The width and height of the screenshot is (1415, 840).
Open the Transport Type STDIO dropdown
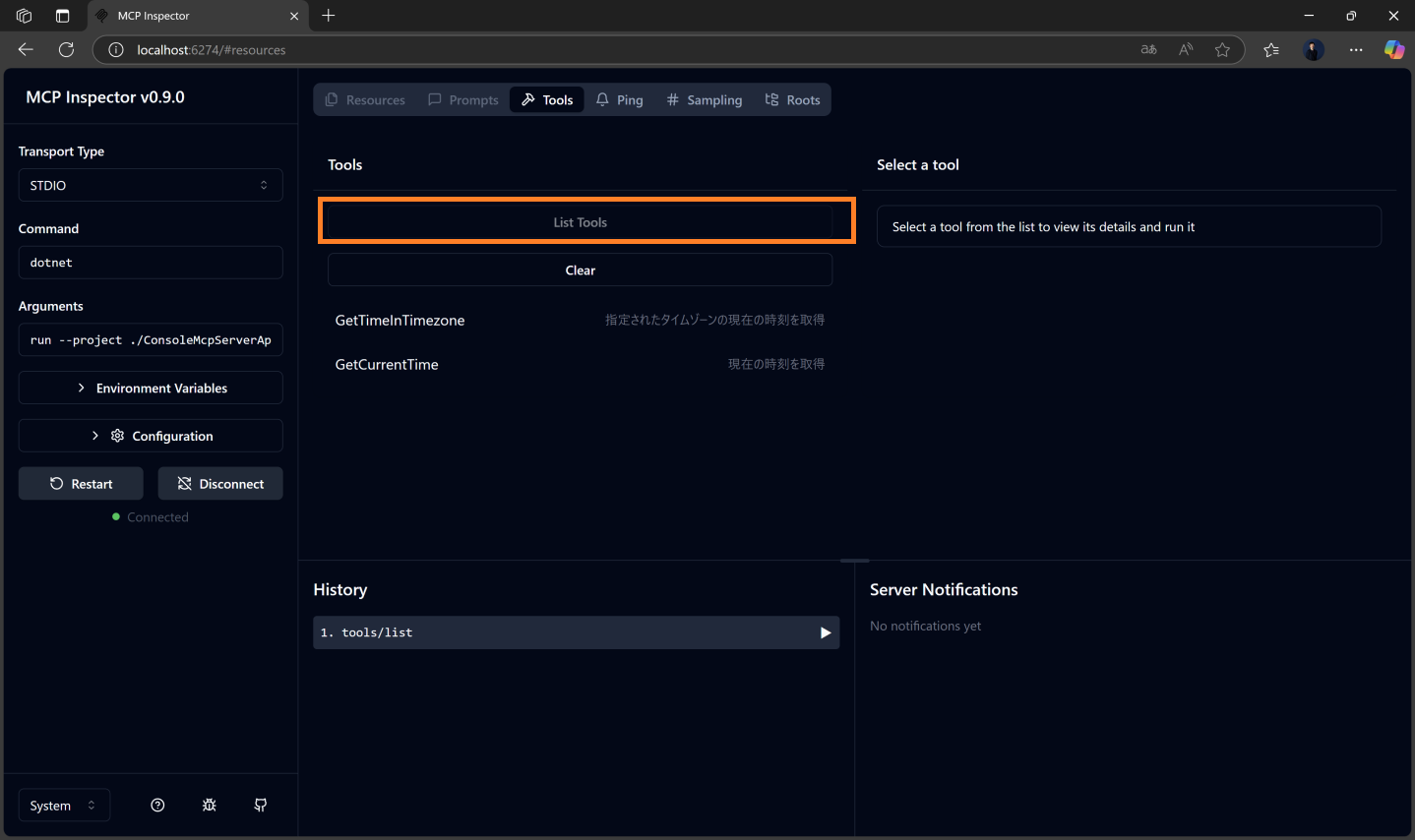pyautogui.click(x=151, y=185)
